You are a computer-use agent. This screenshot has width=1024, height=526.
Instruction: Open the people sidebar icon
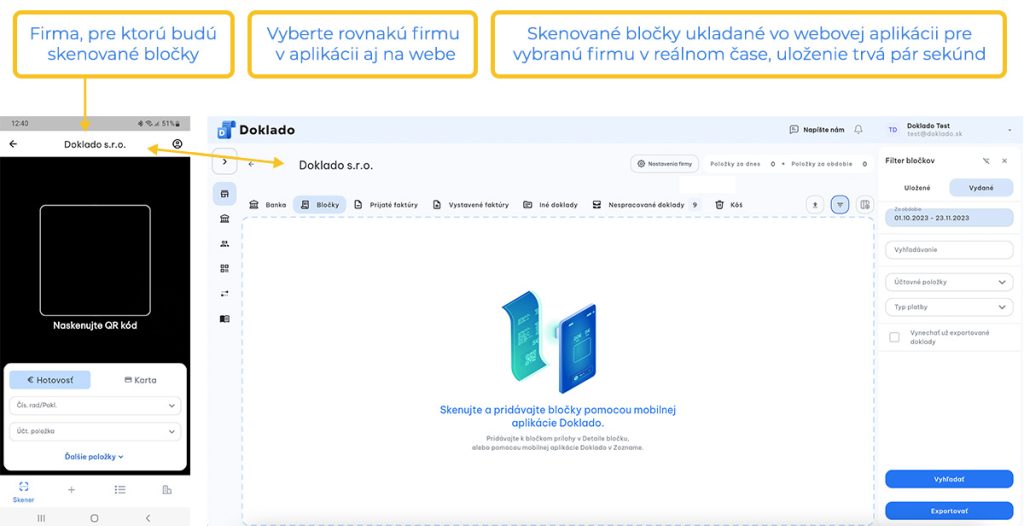pyautogui.click(x=225, y=244)
